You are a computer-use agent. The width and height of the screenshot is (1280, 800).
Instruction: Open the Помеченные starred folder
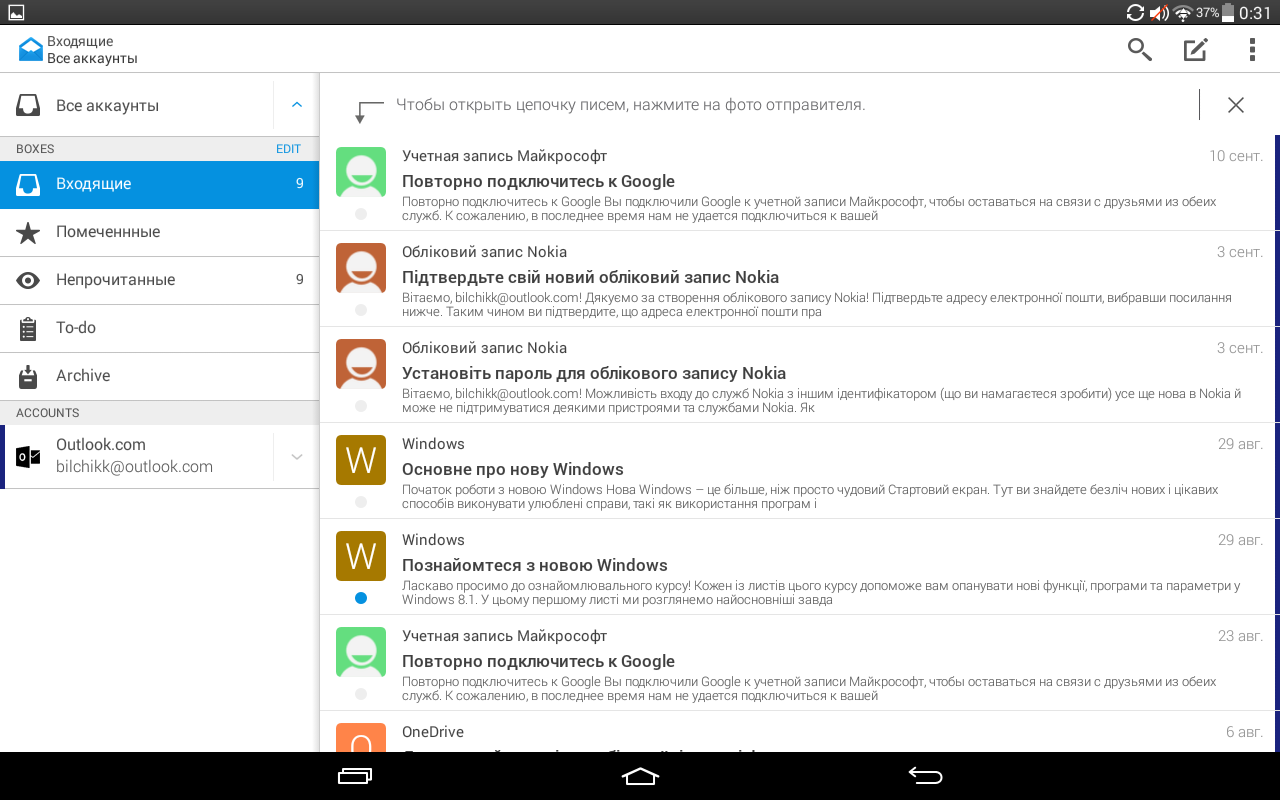160,232
